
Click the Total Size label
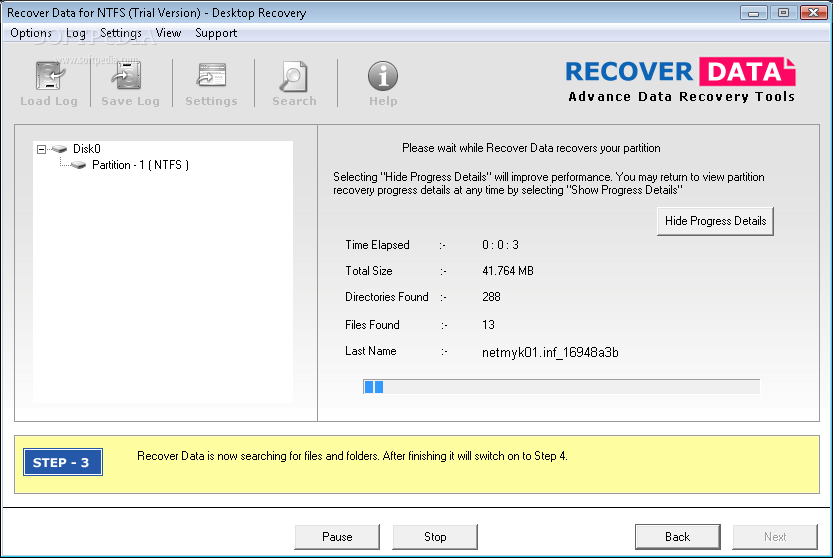pyautogui.click(x=369, y=271)
